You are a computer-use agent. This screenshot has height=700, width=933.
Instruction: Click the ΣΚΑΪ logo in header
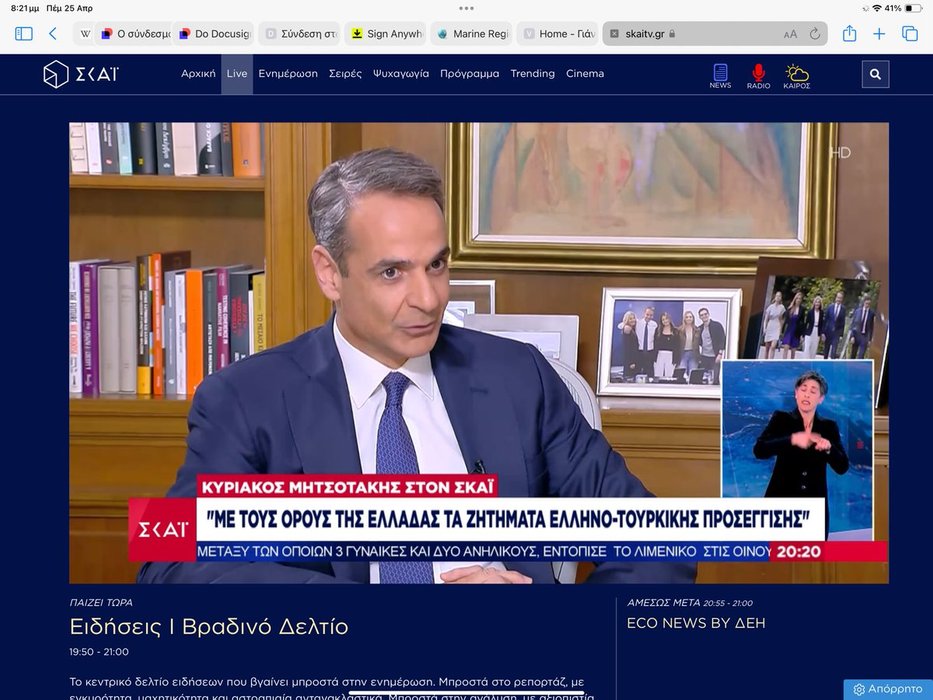pyautogui.click(x=81, y=74)
